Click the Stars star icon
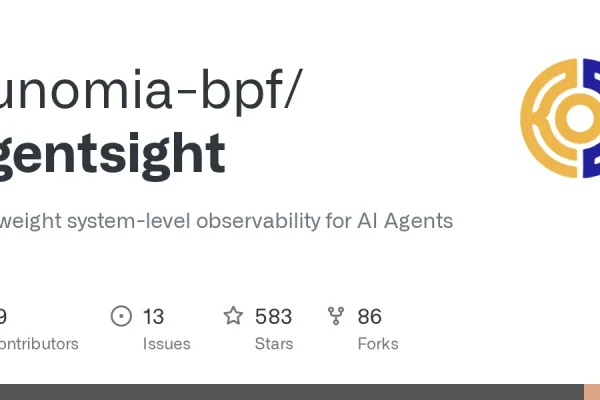600x400 pixels. [x=233, y=316]
